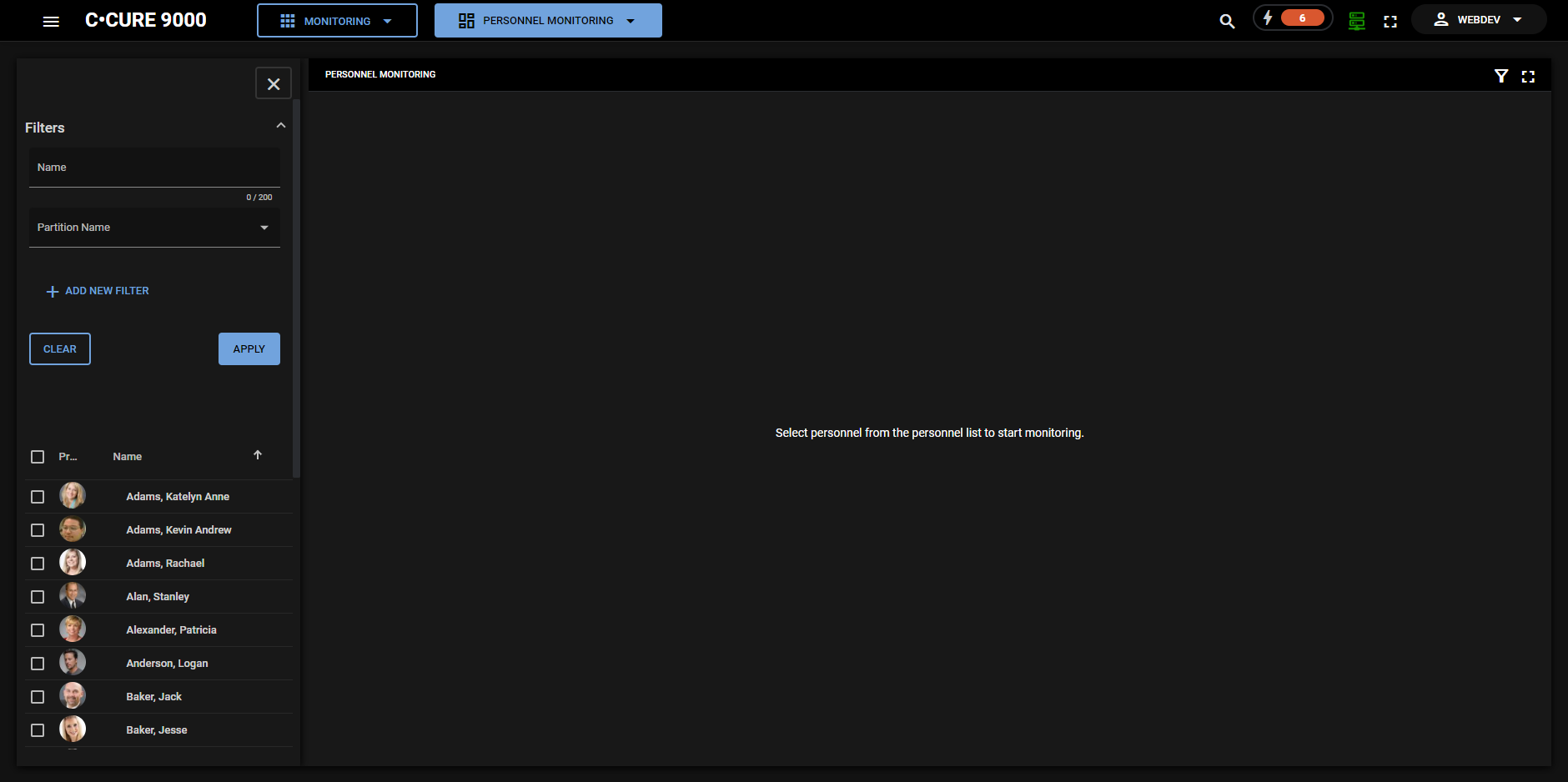Select the checkbox for Baker, Jack
Viewport: 1568px width, 782px height.
click(x=38, y=696)
